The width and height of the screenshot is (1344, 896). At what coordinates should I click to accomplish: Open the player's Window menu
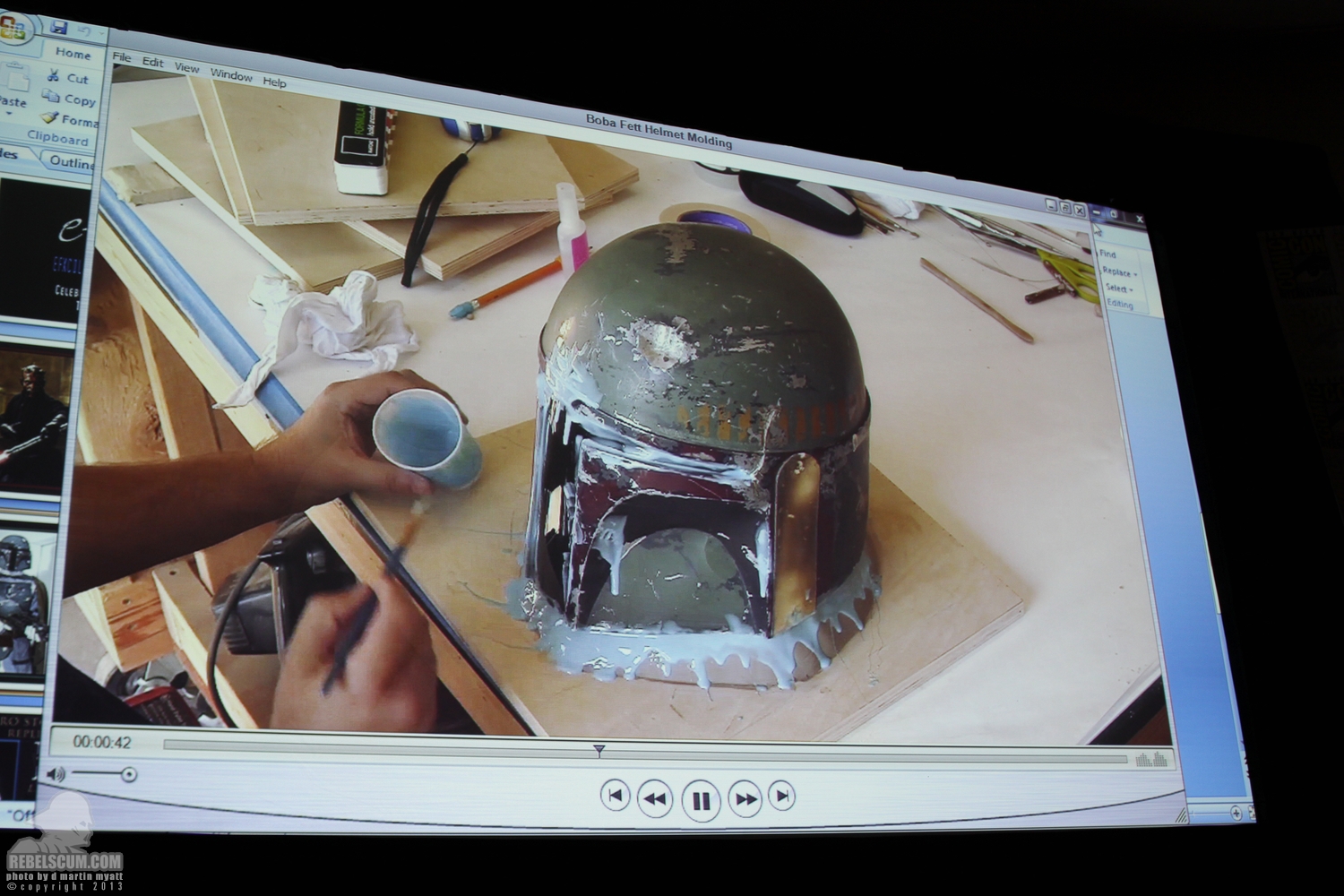[x=231, y=75]
